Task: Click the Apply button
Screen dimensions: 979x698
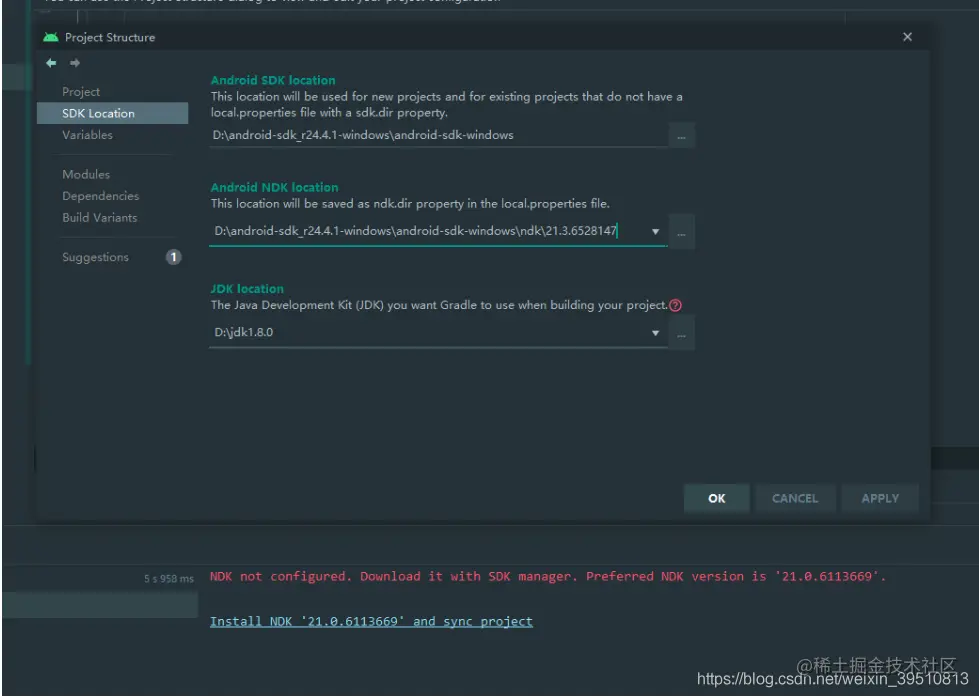Action: pyautogui.click(x=880, y=498)
